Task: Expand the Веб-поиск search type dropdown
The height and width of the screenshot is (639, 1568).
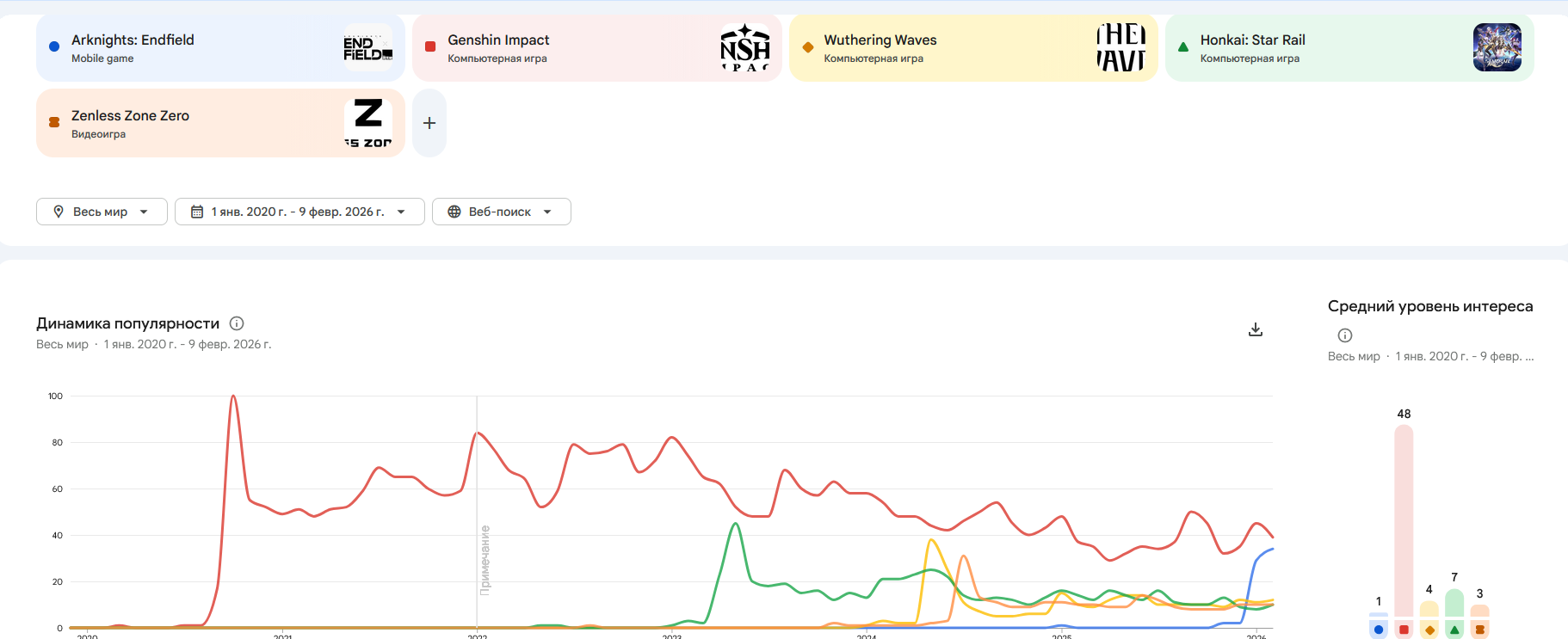Action: [x=501, y=212]
